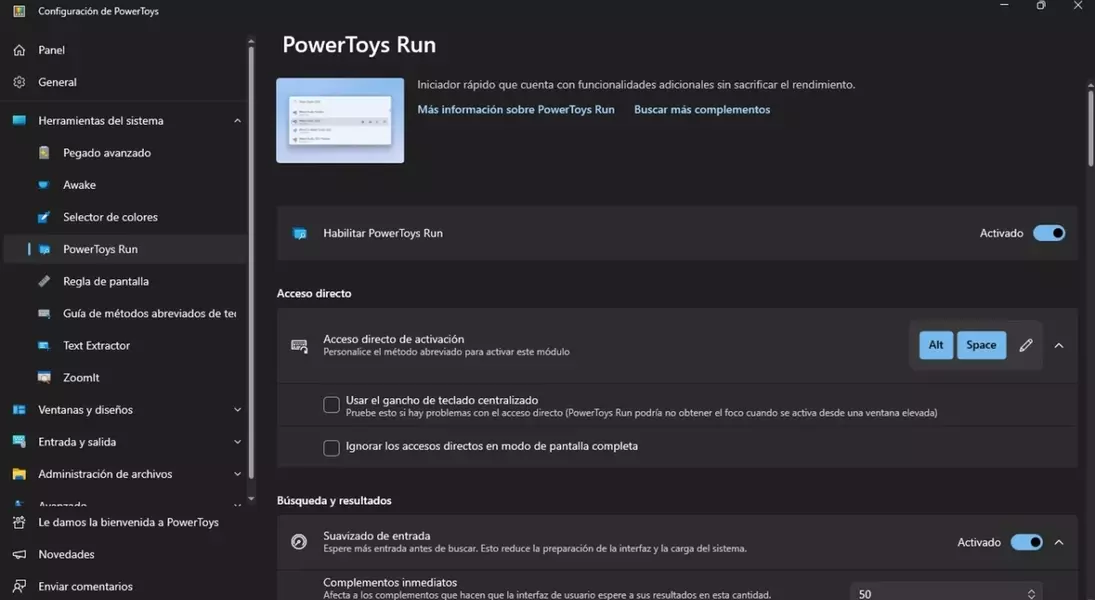Select the Selector de colores icon
This screenshot has width=1095, height=600.
point(44,217)
